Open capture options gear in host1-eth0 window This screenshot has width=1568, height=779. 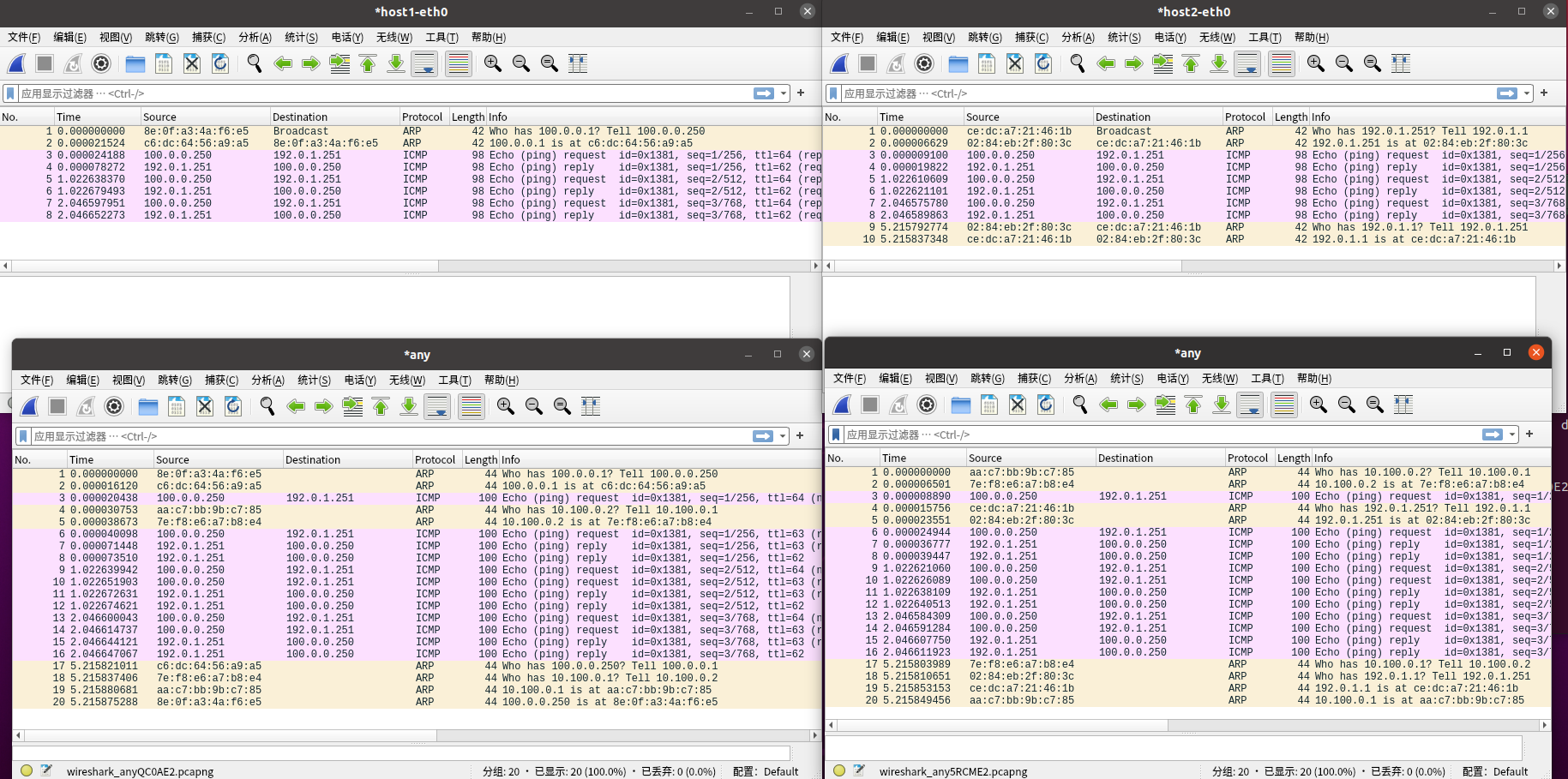(x=101, y=63)
